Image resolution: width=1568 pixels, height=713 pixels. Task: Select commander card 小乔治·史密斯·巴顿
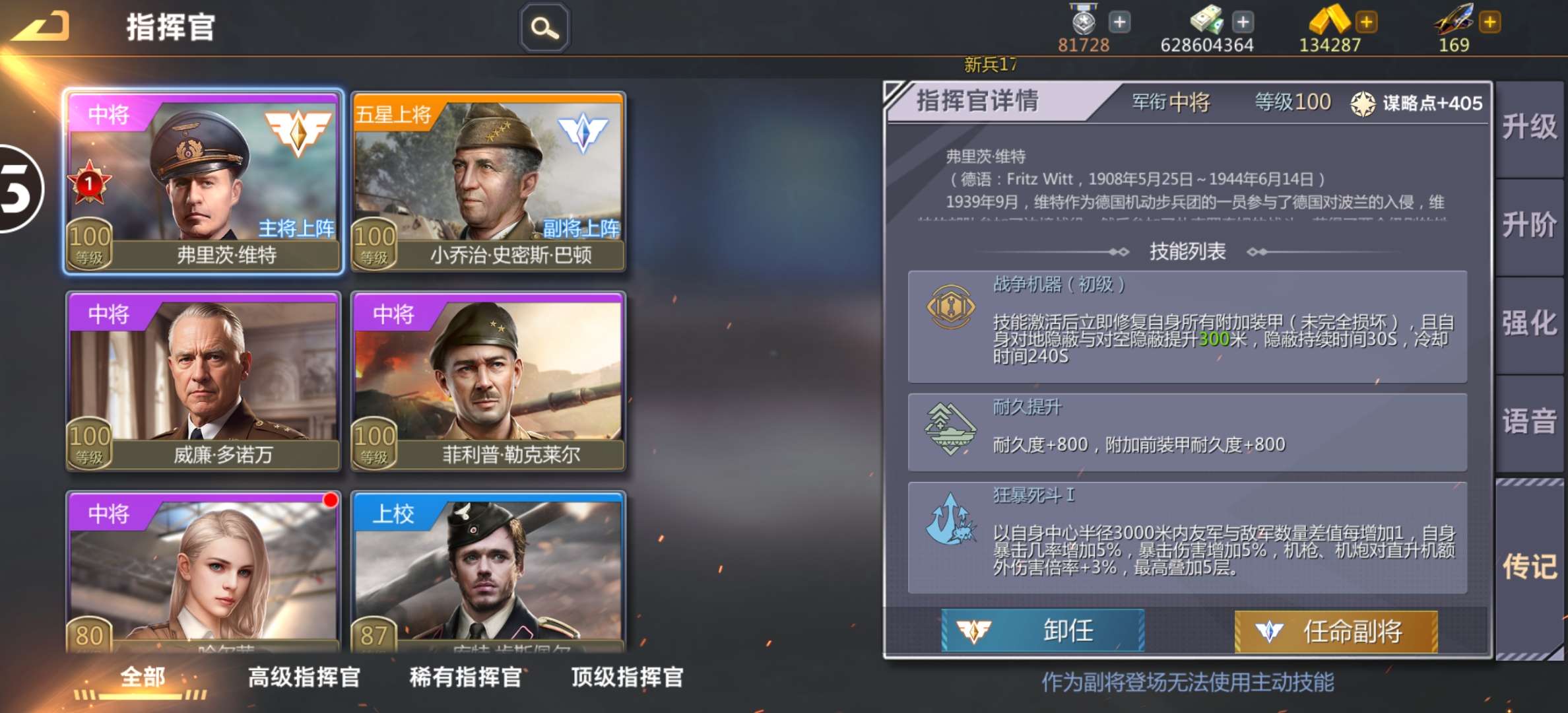pos(488,182)
